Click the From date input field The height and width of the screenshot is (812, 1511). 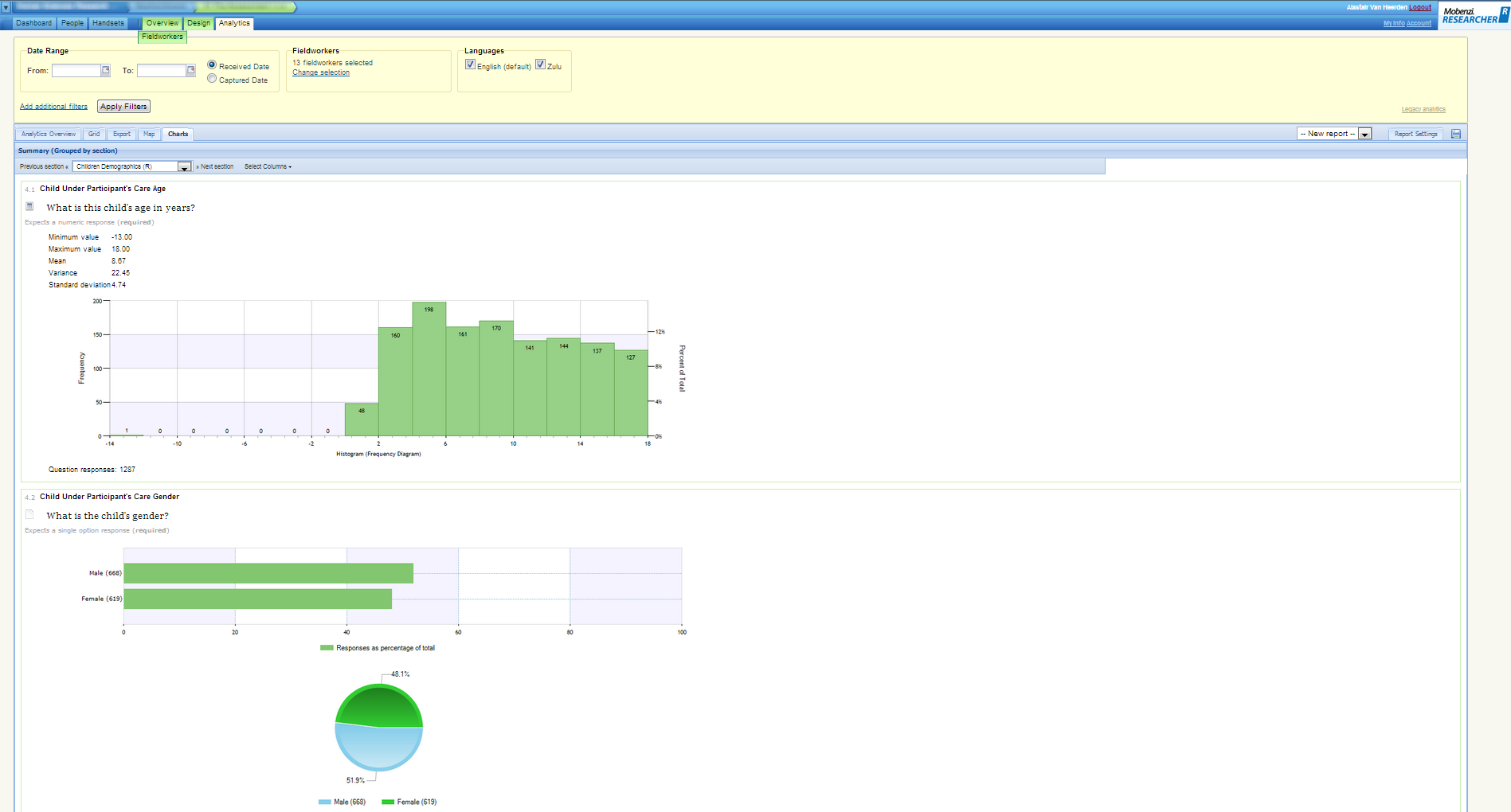coord(76,71)
